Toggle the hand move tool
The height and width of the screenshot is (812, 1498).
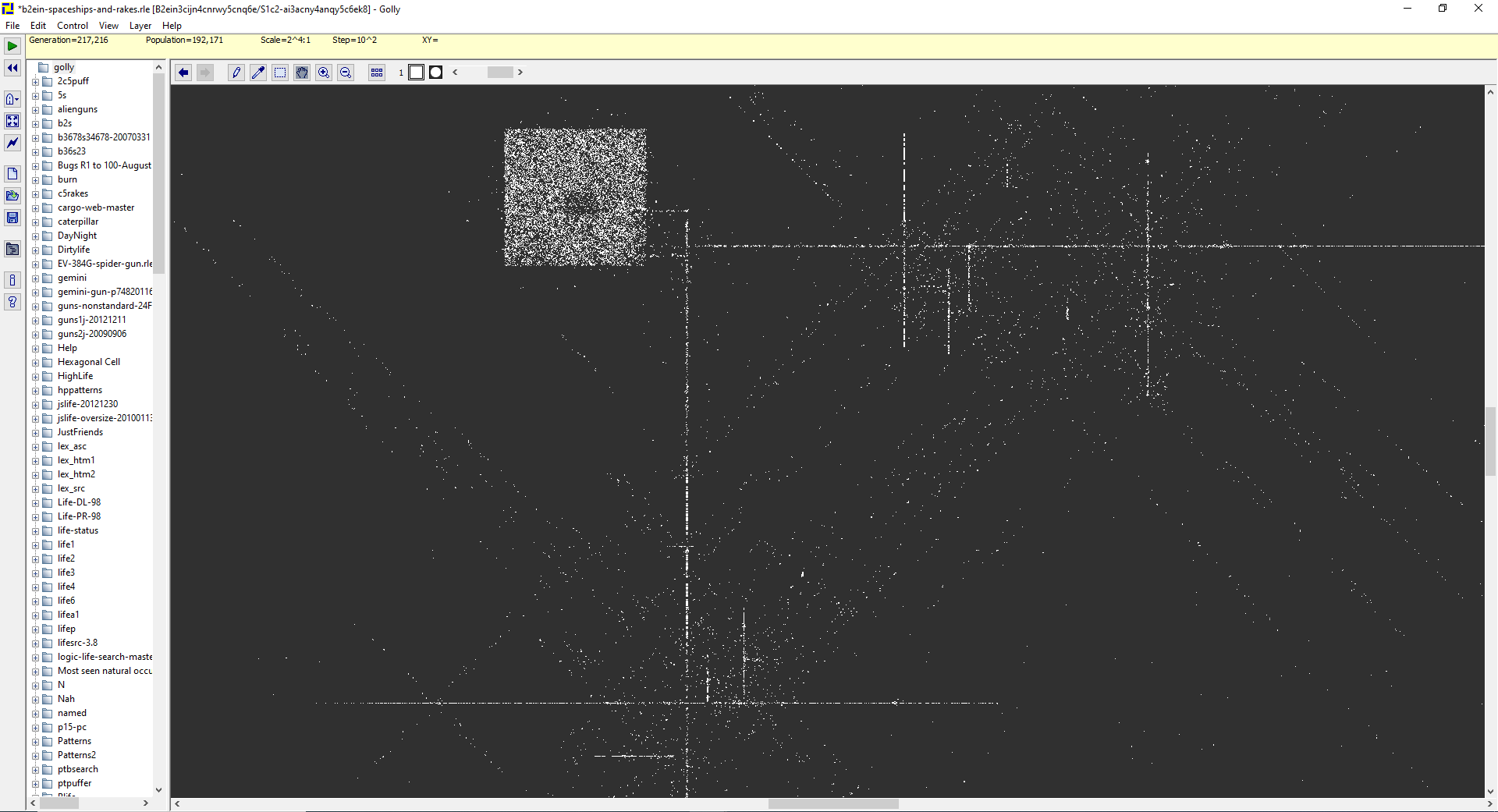[x=302, y=73]
